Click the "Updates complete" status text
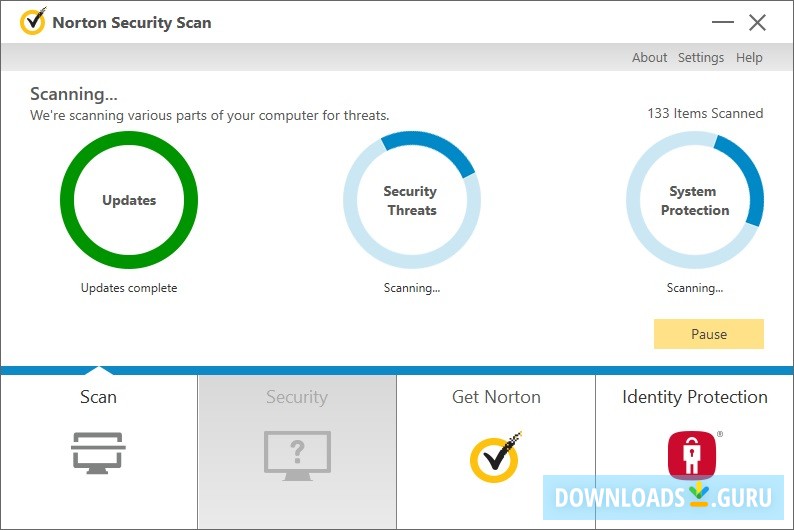The height and width of the screenshot is (530, 794). coord(129,288)
